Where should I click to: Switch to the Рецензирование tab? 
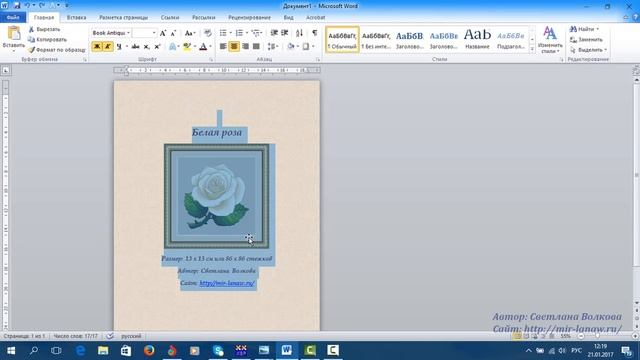click(249, 18)
